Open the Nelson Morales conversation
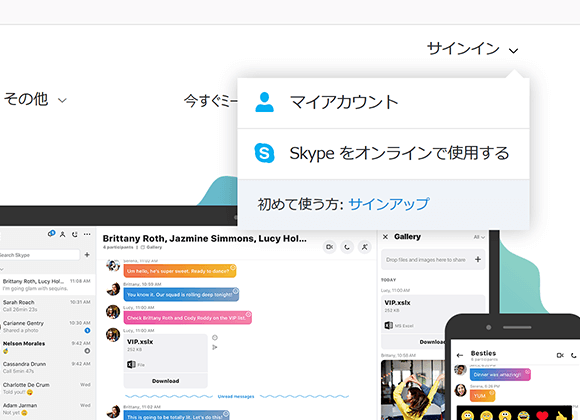Viewport: 580px width, 420px height. click(47, 347)
